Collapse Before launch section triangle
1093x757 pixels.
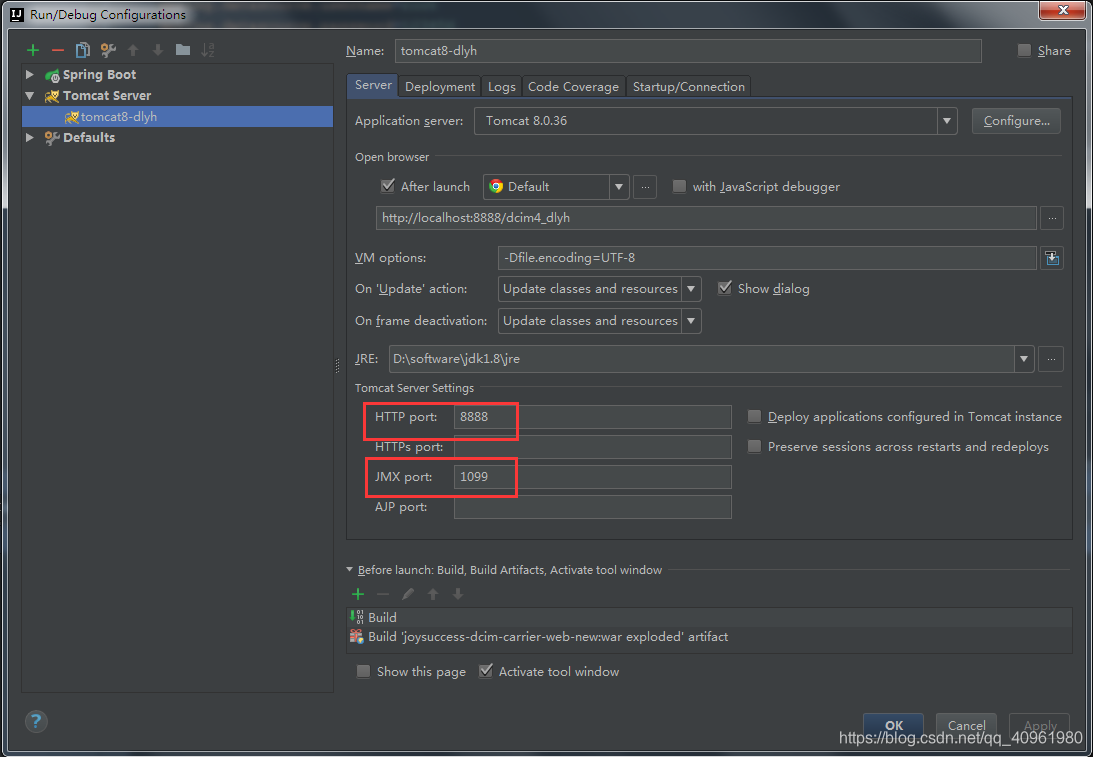[x=350, y=569]
